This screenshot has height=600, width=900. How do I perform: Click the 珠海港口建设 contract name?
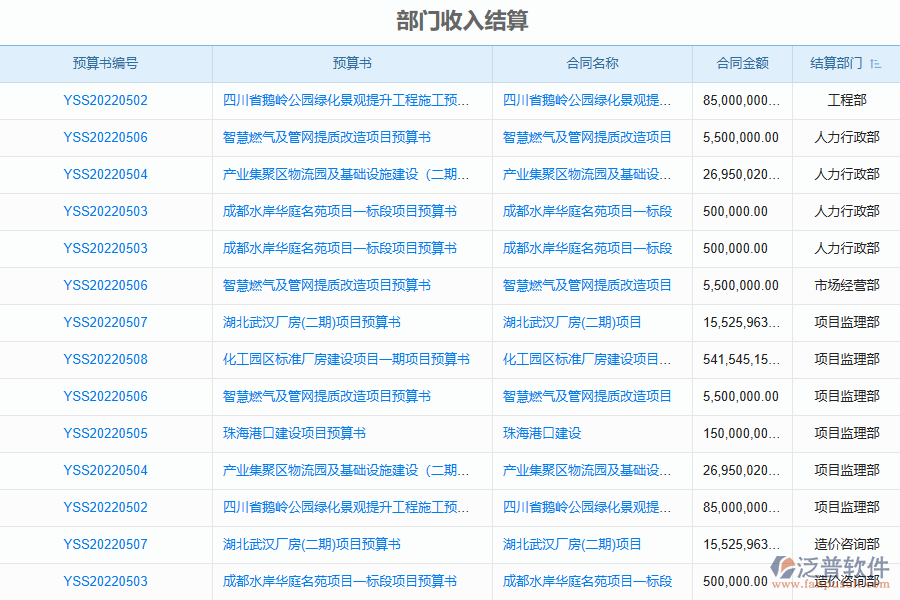542,433
